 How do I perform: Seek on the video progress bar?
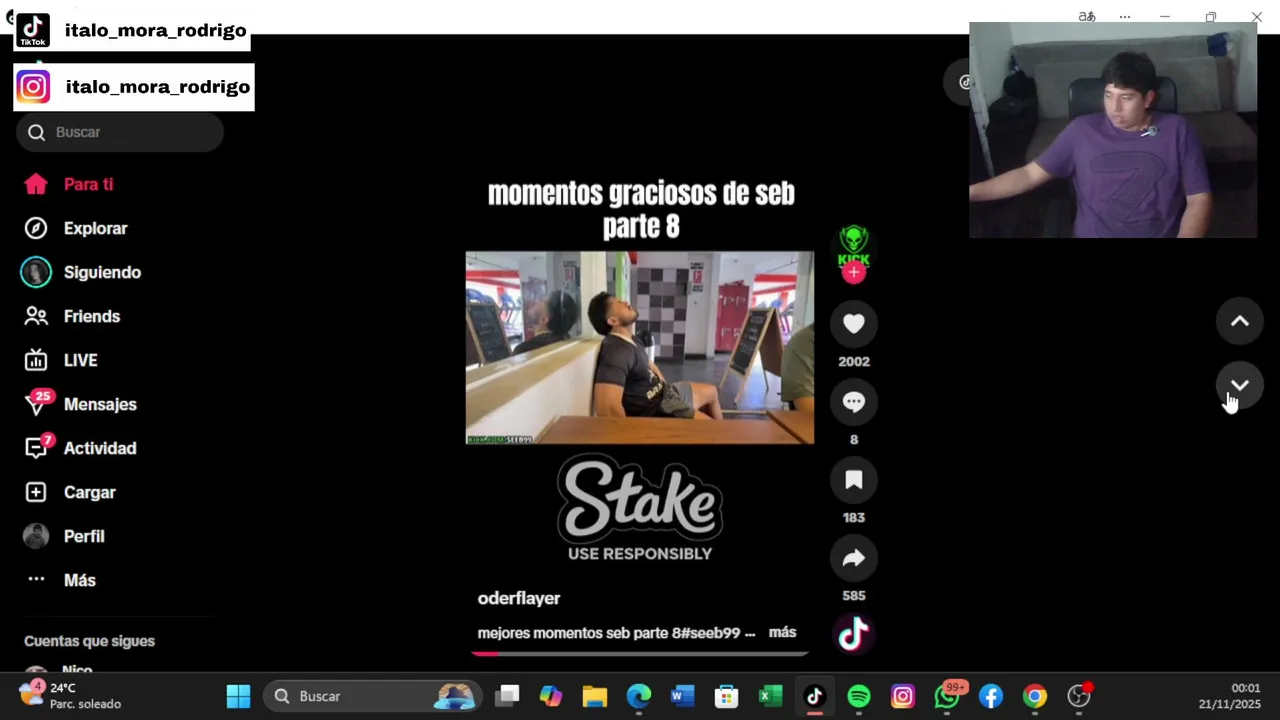pyautogui.click(x=640, y=653)
